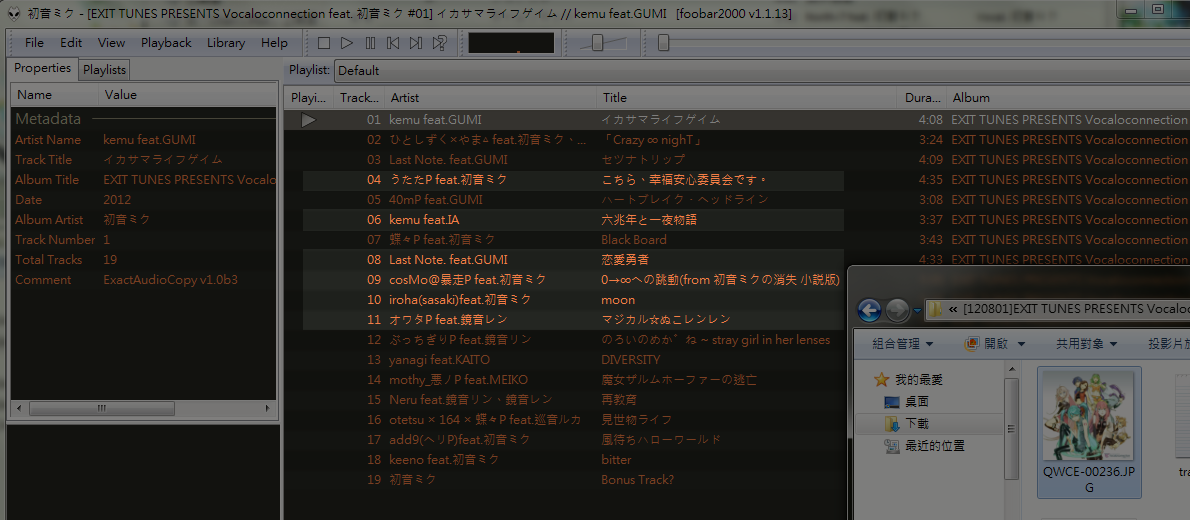Select track 03 セツナトリップ

[736, 159]
